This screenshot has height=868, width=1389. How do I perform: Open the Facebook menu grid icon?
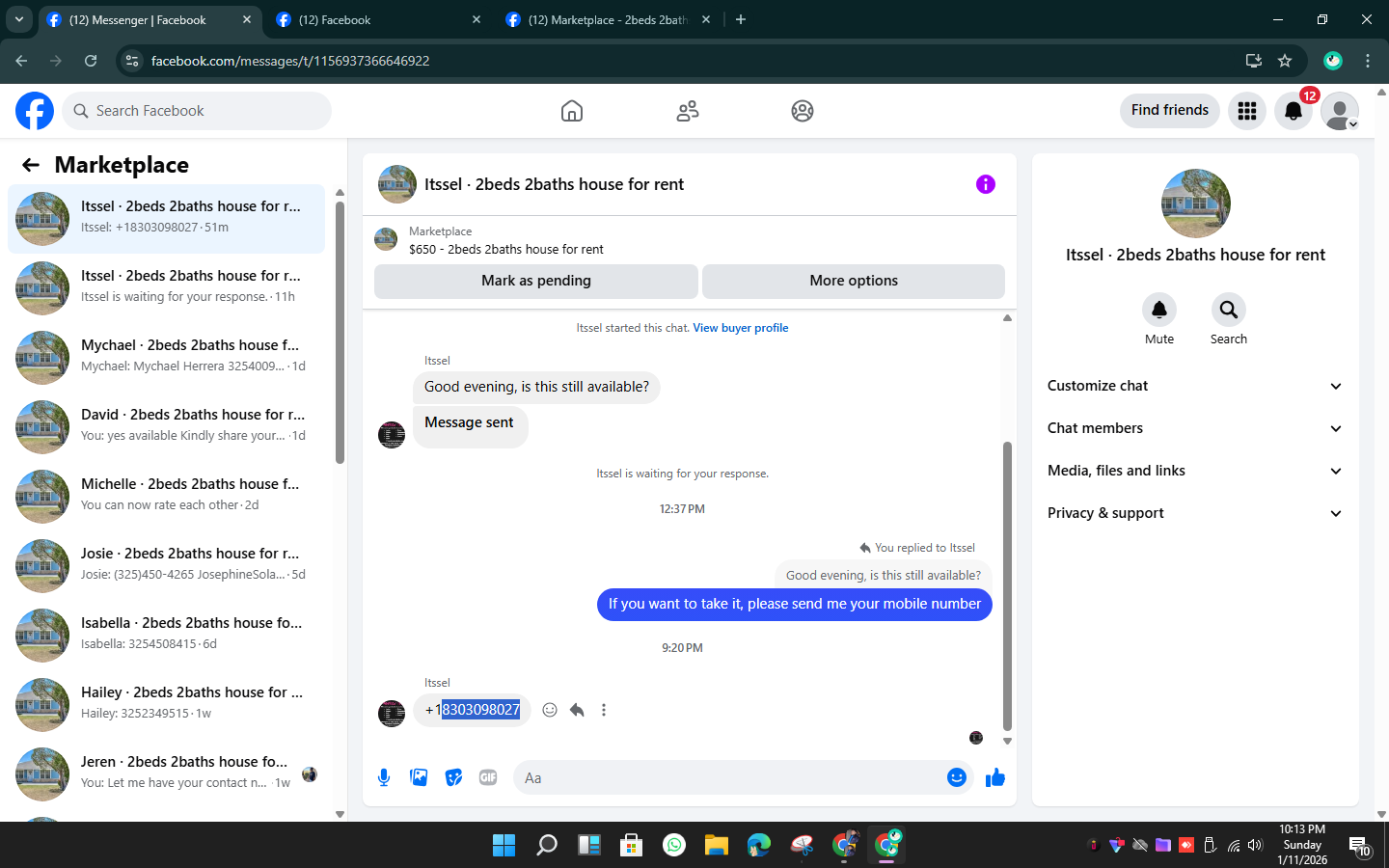click(x=1247, y=111)
